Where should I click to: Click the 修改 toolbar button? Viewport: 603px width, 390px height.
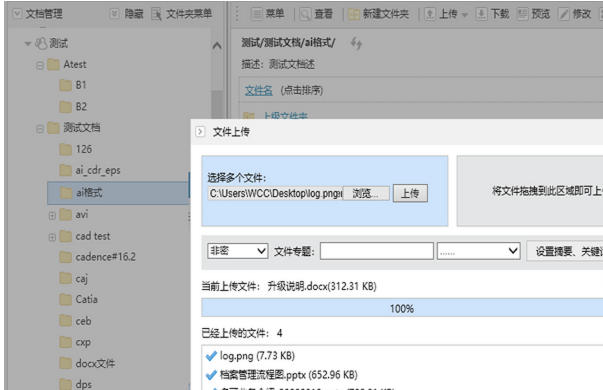575,14
